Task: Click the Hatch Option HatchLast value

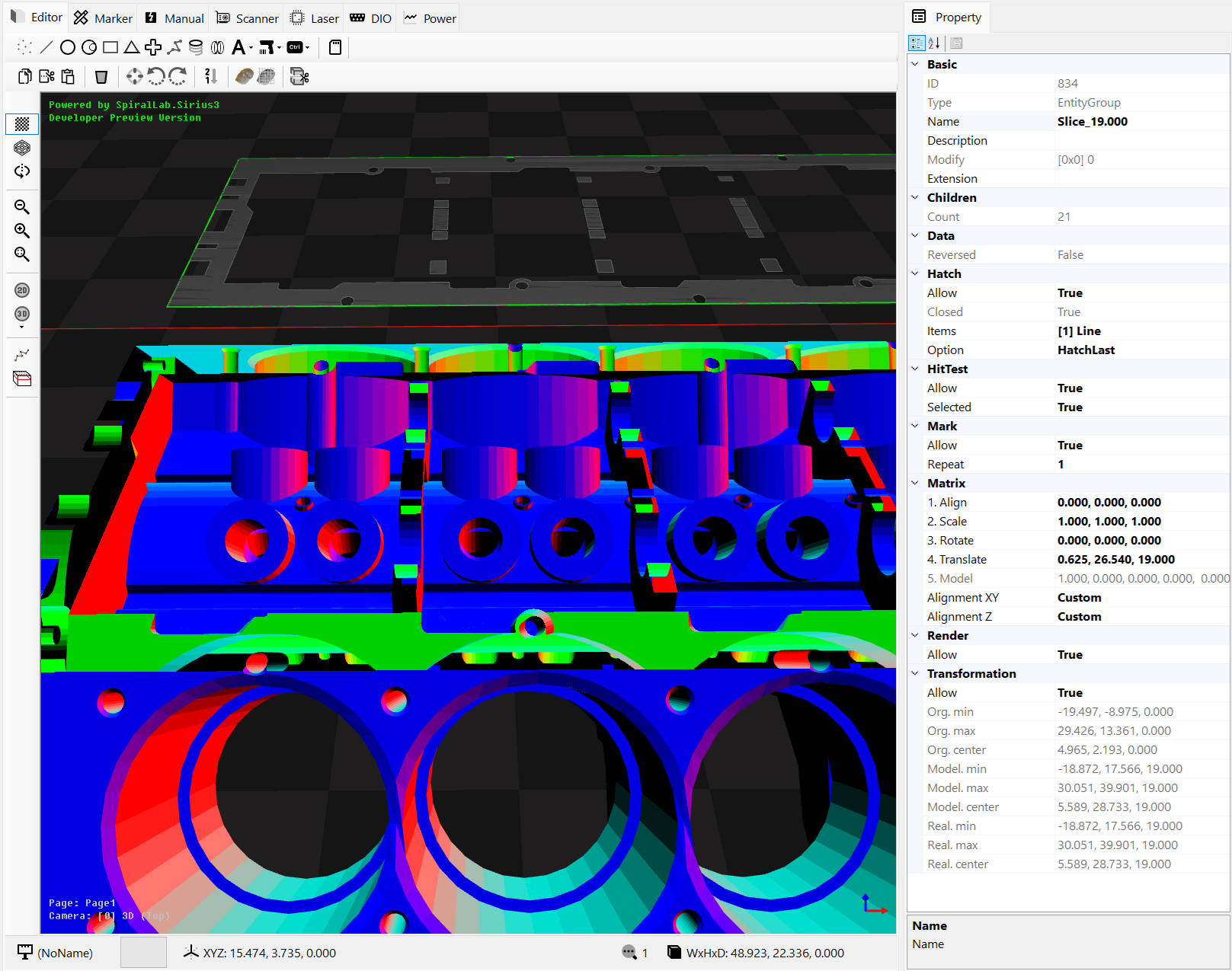Action: (1086, 350)
